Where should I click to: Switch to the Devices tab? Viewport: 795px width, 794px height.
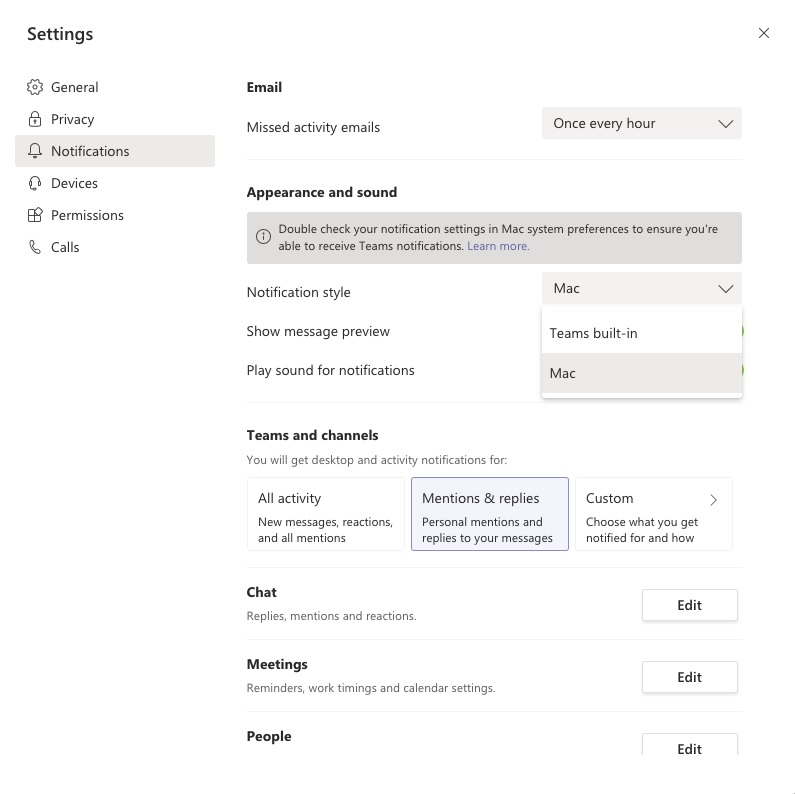pyautogui.click(x=115, y=183)
